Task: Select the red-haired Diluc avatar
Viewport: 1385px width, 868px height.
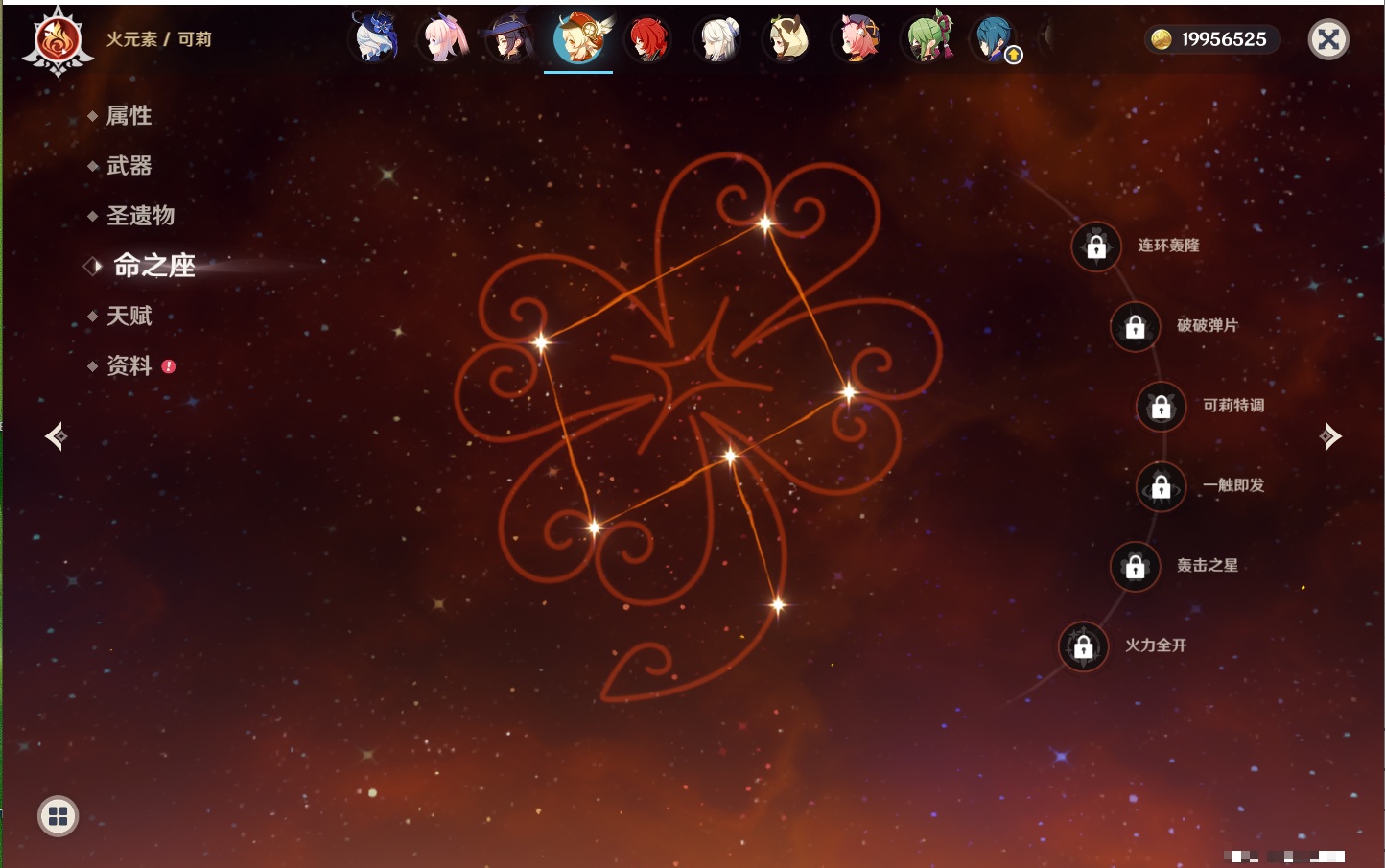Action: [648, 38]
